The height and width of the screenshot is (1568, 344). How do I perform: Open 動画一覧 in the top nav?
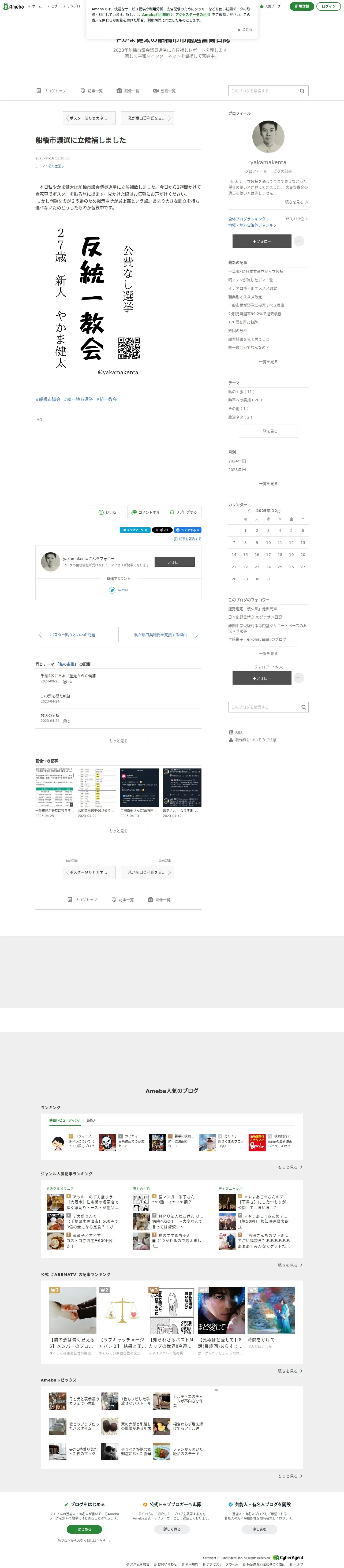164,91
